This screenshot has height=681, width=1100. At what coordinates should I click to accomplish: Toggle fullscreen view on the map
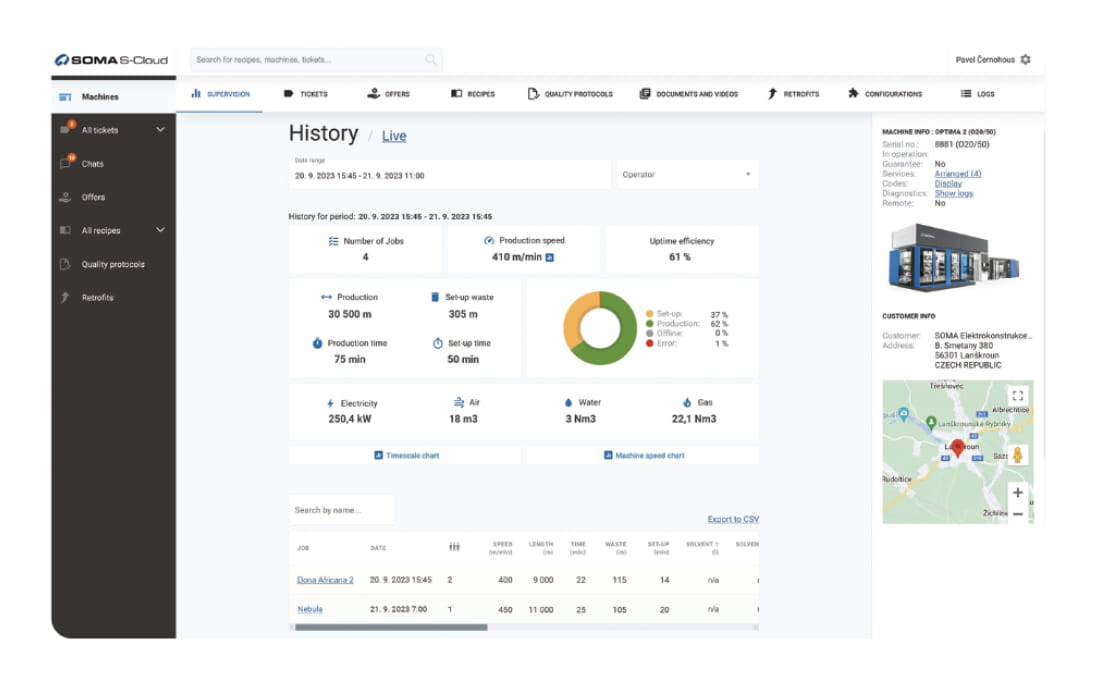[x=1017, y=396]
